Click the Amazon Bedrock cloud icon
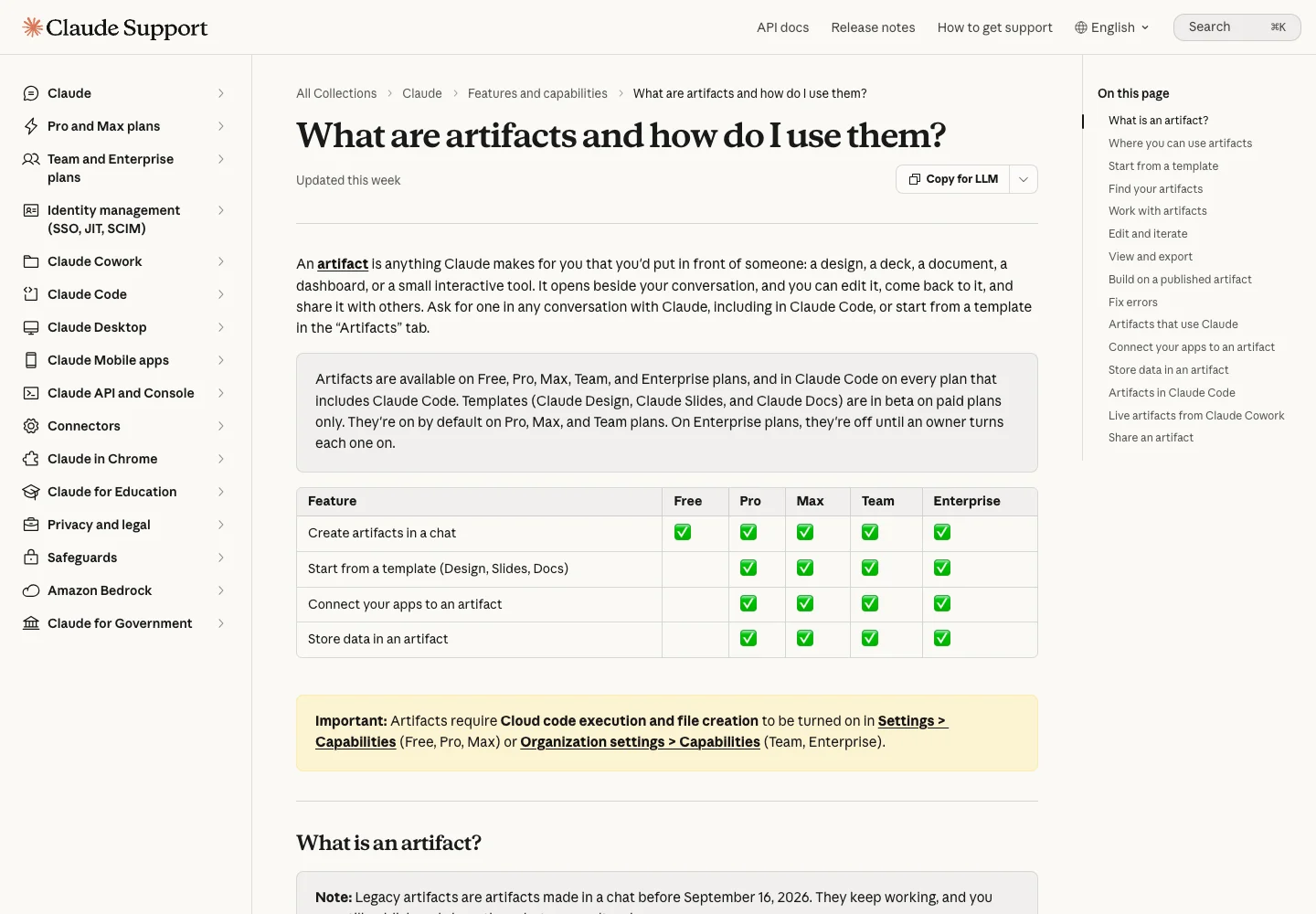The image size is (1316, 914). (31, 590)
